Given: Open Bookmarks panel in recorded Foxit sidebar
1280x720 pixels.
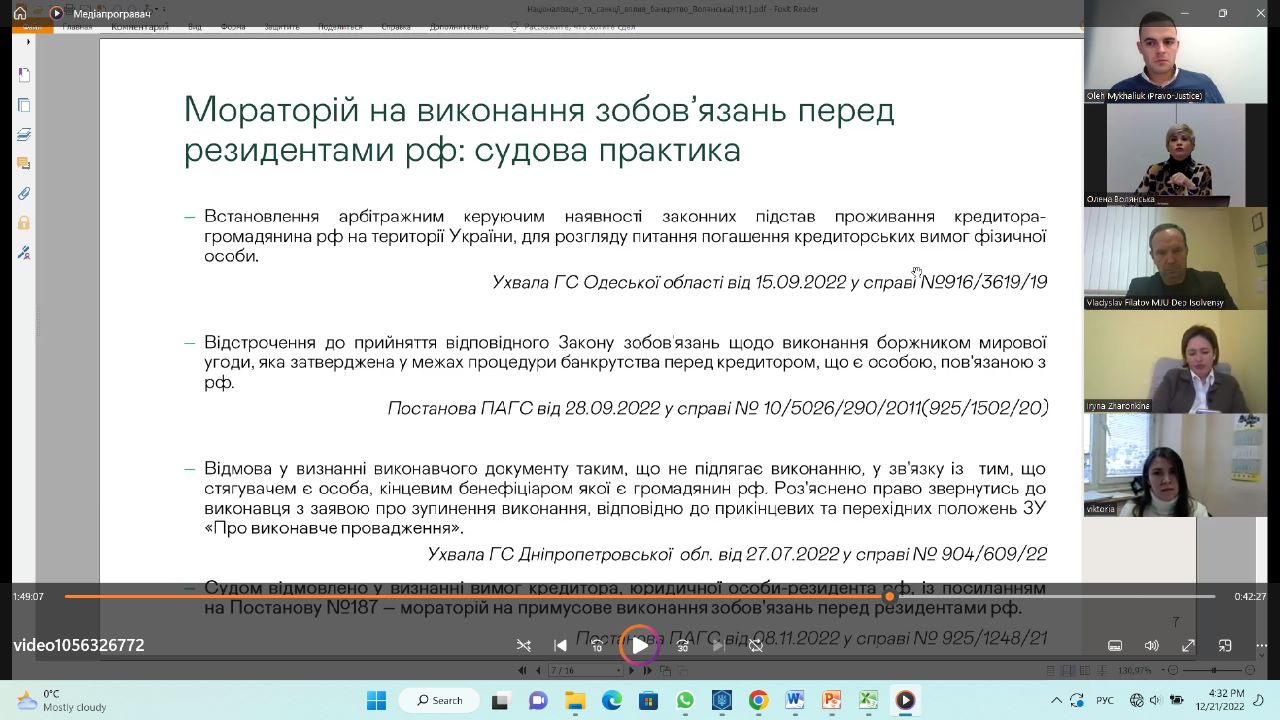Looking at the screenshot, I should click(x=24, y=75).
